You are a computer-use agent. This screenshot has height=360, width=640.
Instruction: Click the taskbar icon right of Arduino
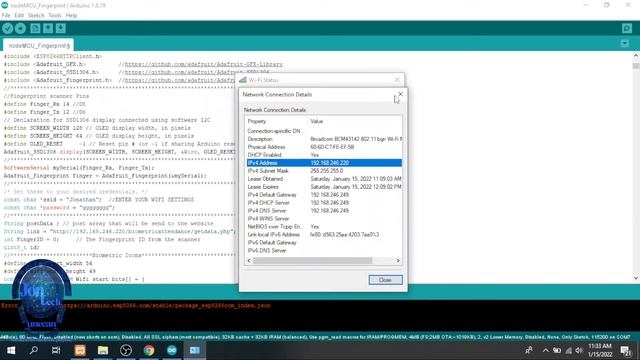195,350
